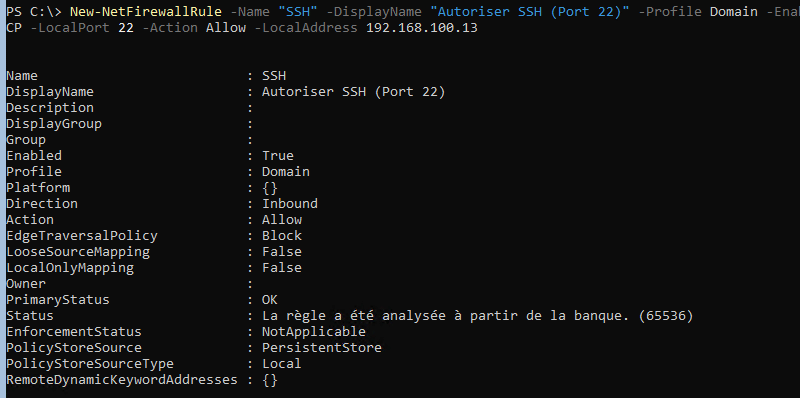The height and width of the screenshot is (398, 800).
Task: Click the Group property label
Action: click(26, 140)
